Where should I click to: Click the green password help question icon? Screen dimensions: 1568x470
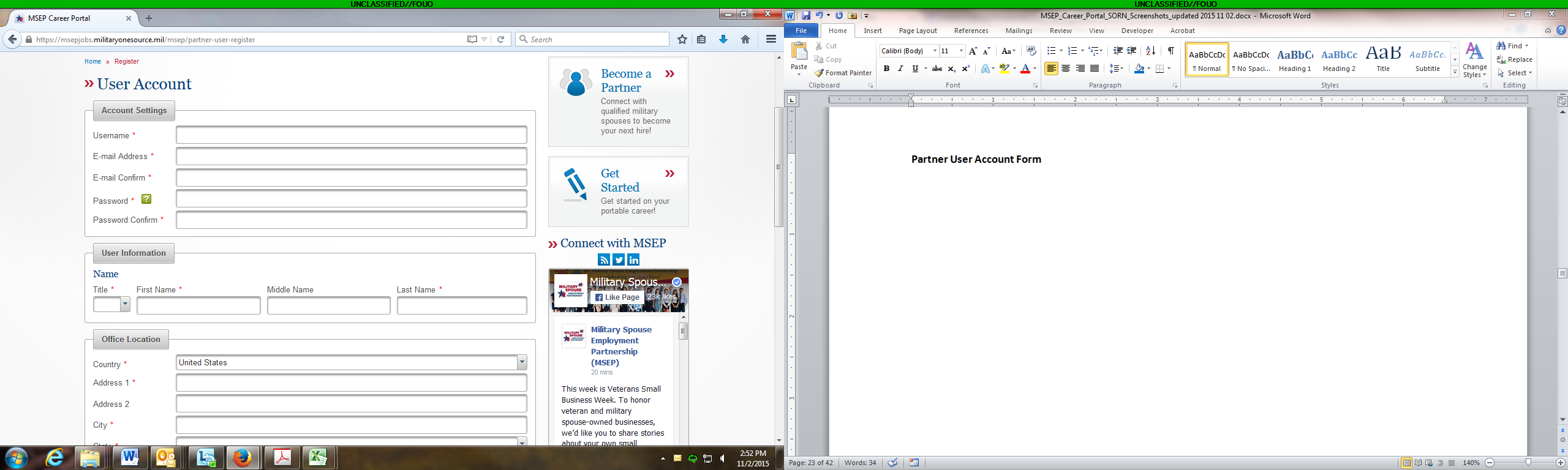(146, 199)
